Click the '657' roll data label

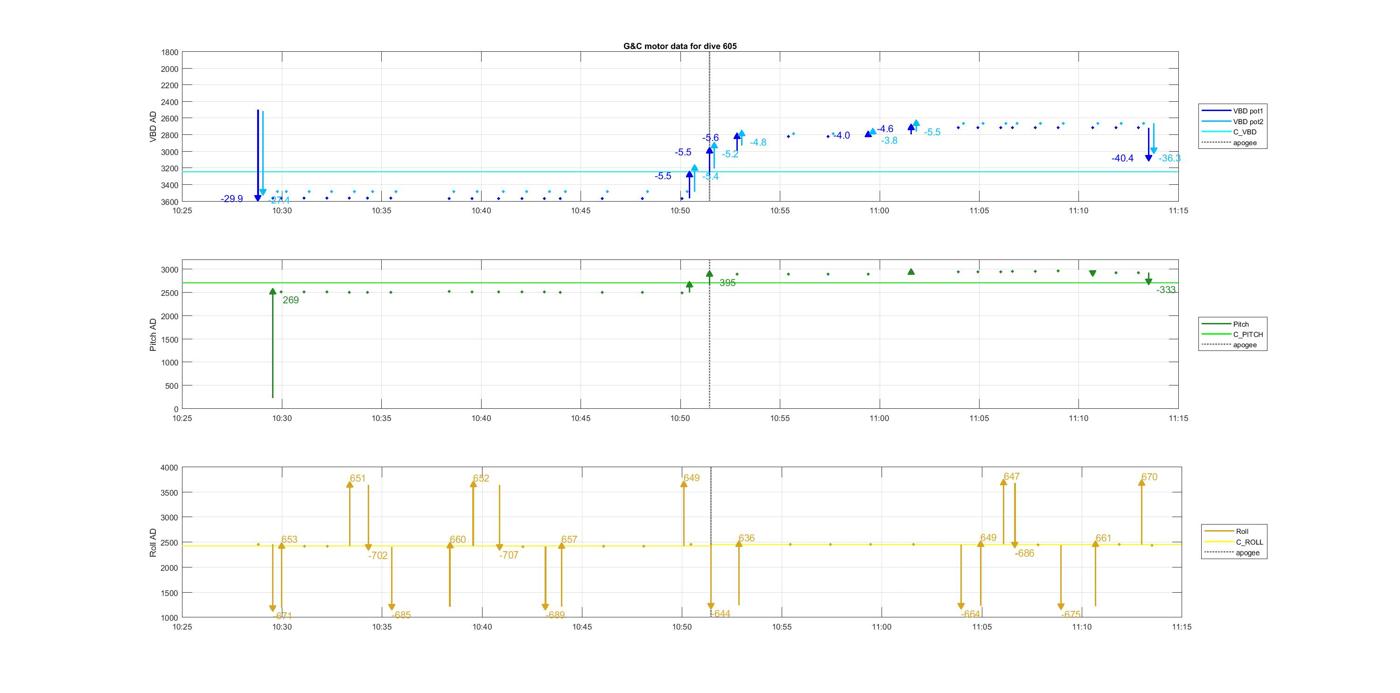569,540
